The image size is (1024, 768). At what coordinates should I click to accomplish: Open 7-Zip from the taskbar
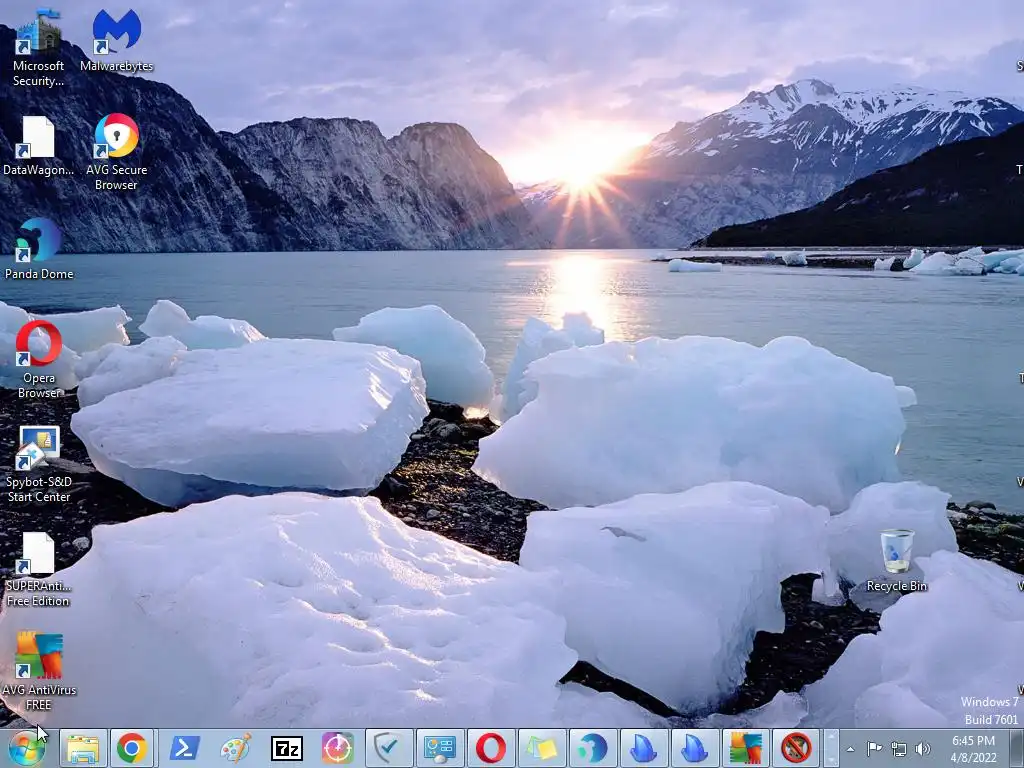[287, 748]
